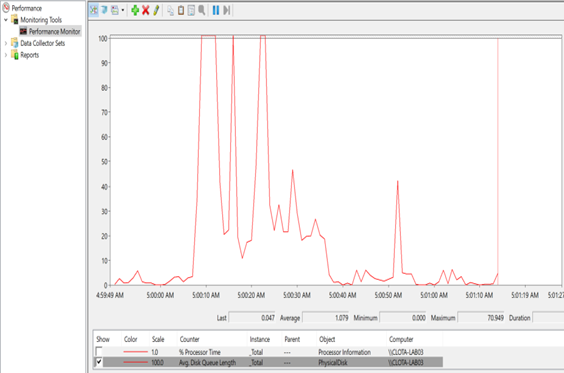This screenshot has height=373, width=564.
Task: Expand the Data Collector Sets node
Action: point(5,43)
